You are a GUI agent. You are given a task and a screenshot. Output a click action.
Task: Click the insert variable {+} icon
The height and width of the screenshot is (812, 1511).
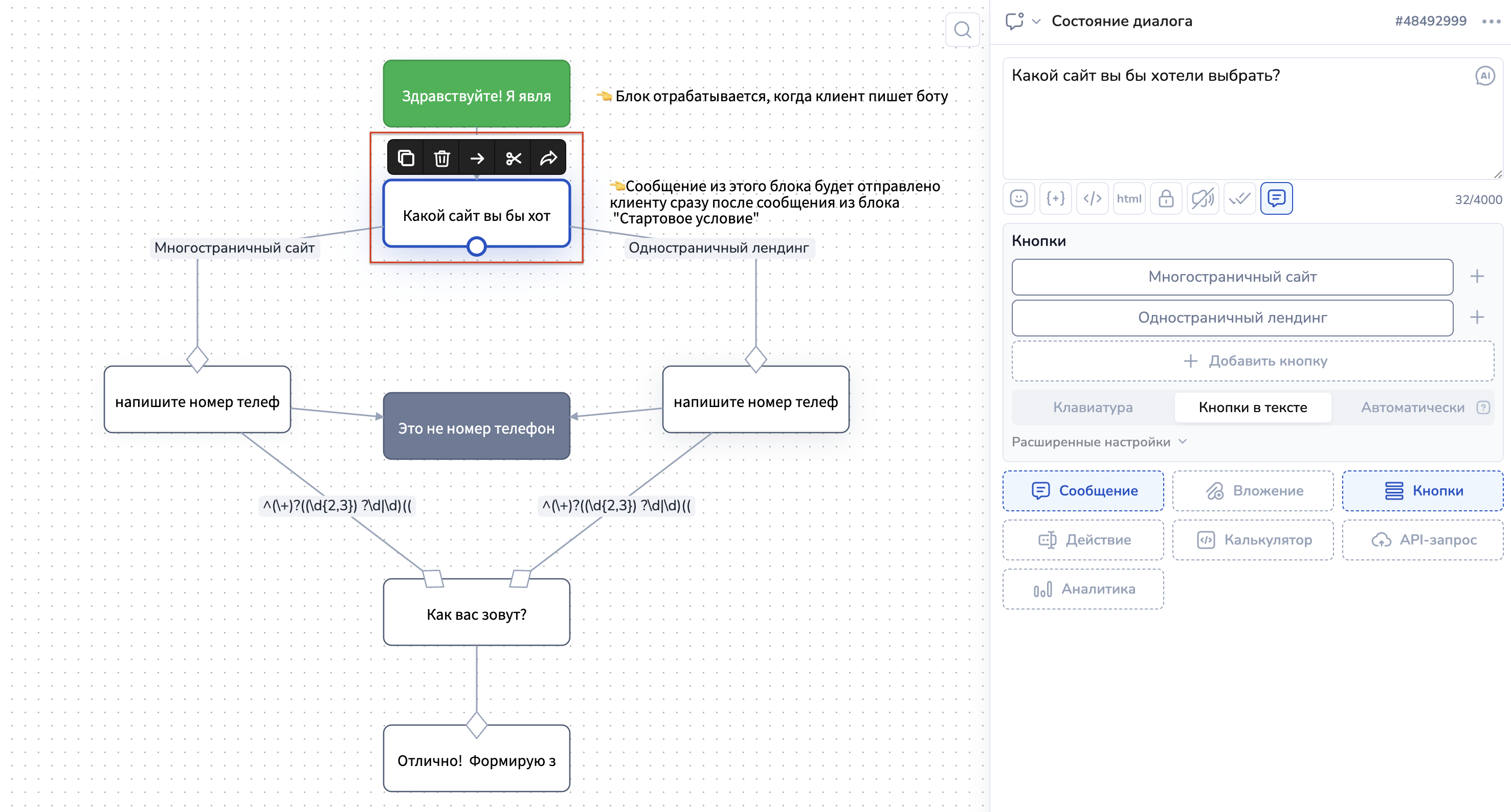pyautogui.click(x=1055, y=199)
